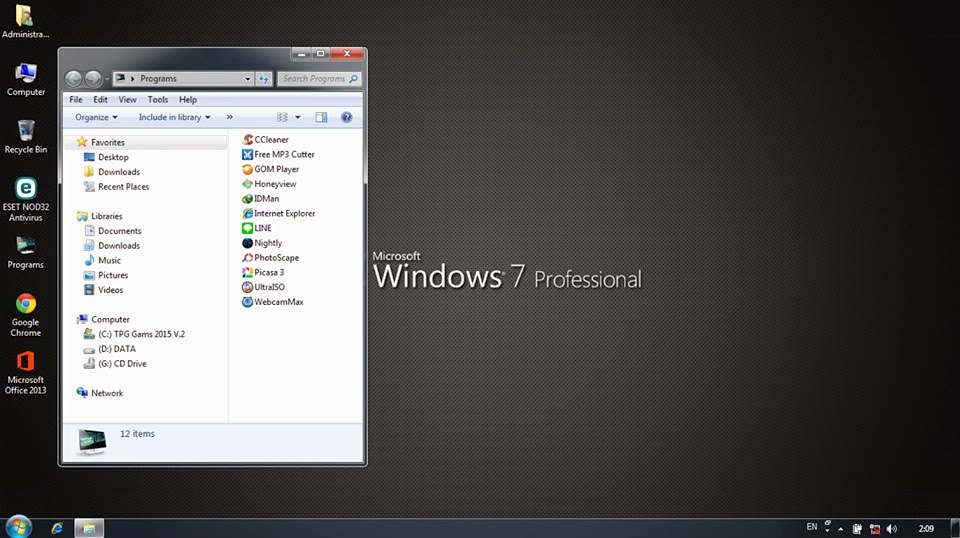Click the ESET NOD32 Antivirus desktop icon

click(x=26, y=200)
